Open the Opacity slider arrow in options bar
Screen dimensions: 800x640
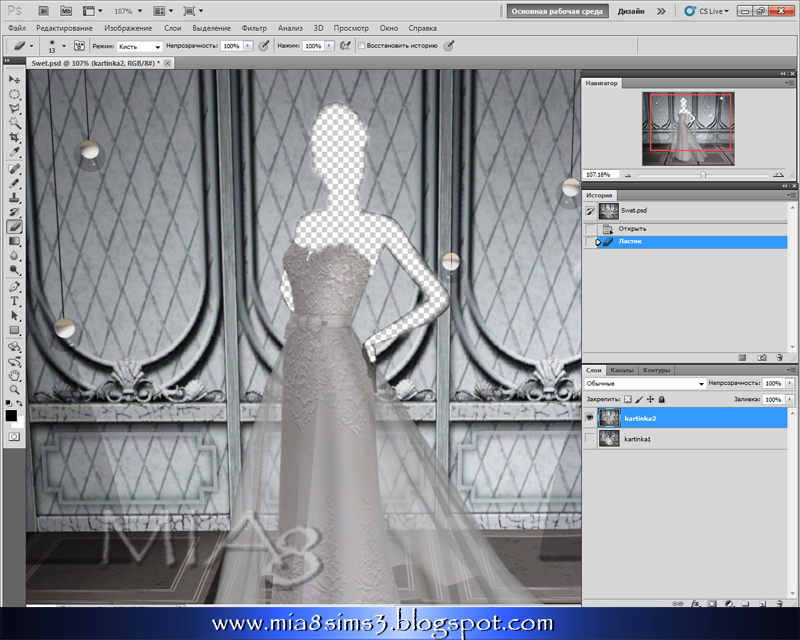(x=248, y=46)
